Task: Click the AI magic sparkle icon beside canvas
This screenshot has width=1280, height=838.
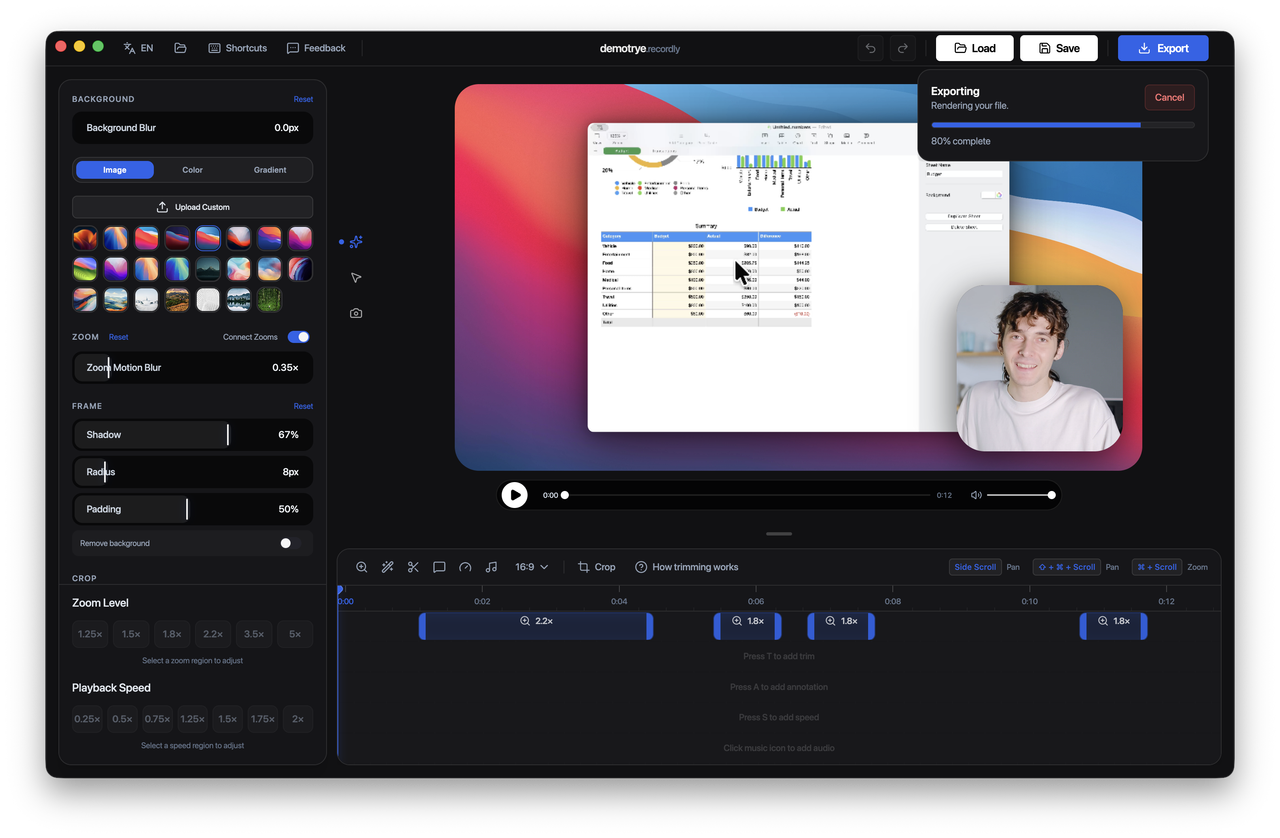Action: click(x=355, y=242)
